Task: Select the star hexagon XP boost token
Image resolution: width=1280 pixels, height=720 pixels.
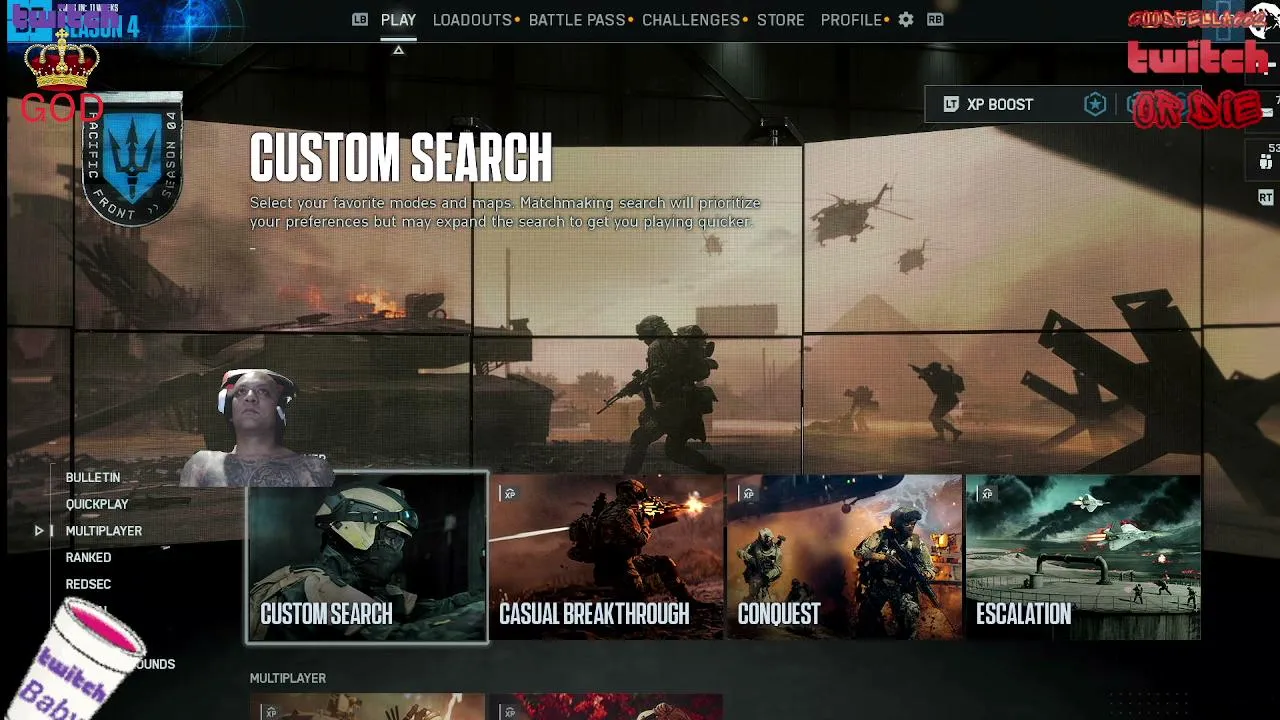Action: pos(1095,104)
